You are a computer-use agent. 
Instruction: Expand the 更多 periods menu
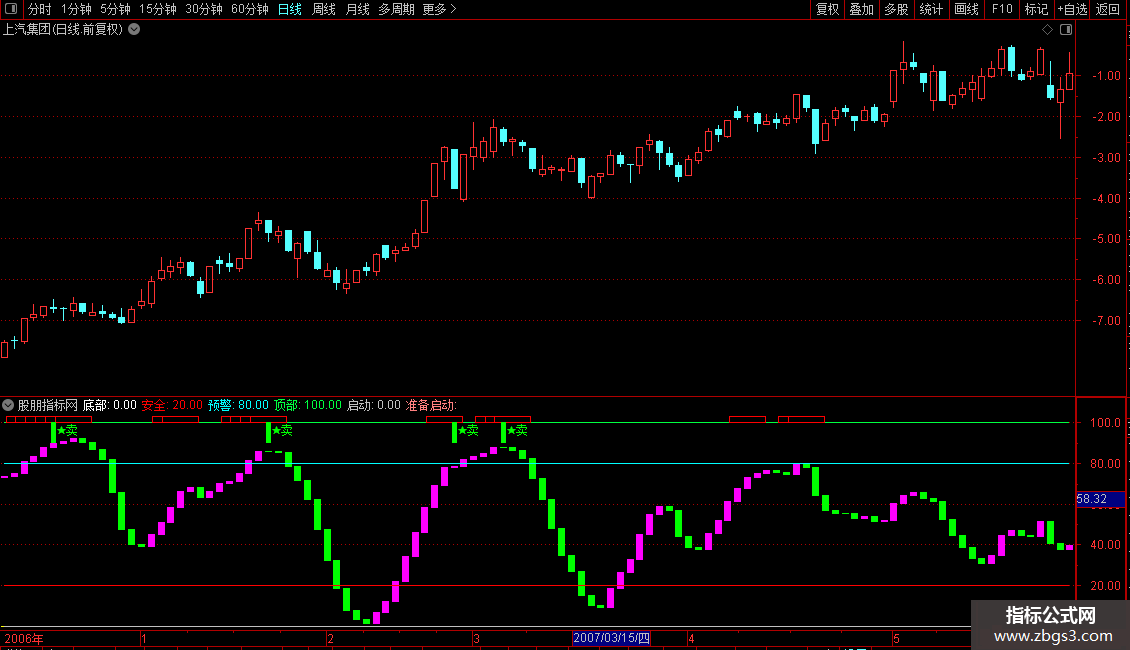440,9
